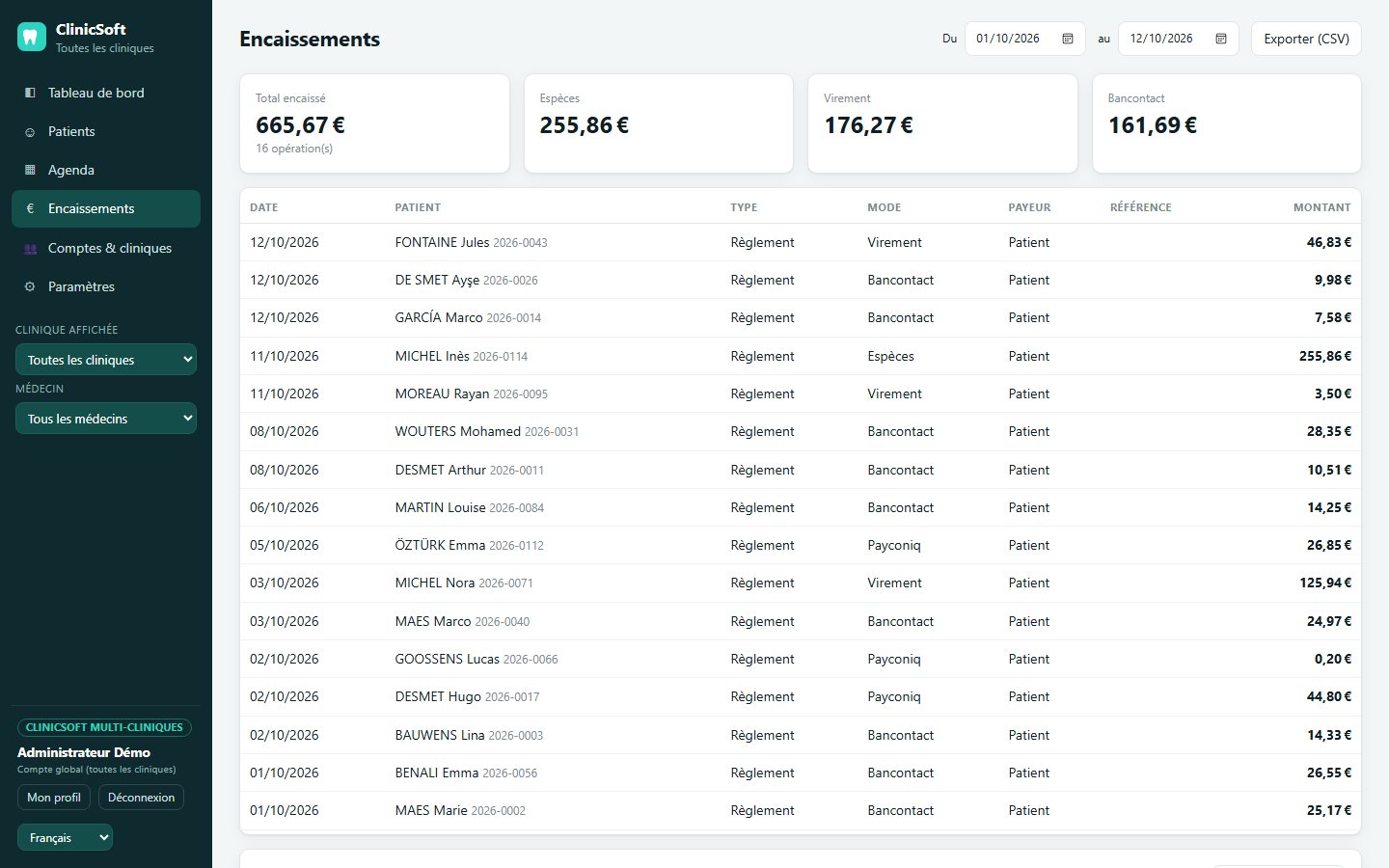Open the Paramètres page
1389x868 pixels.
(x=106, y=286)
